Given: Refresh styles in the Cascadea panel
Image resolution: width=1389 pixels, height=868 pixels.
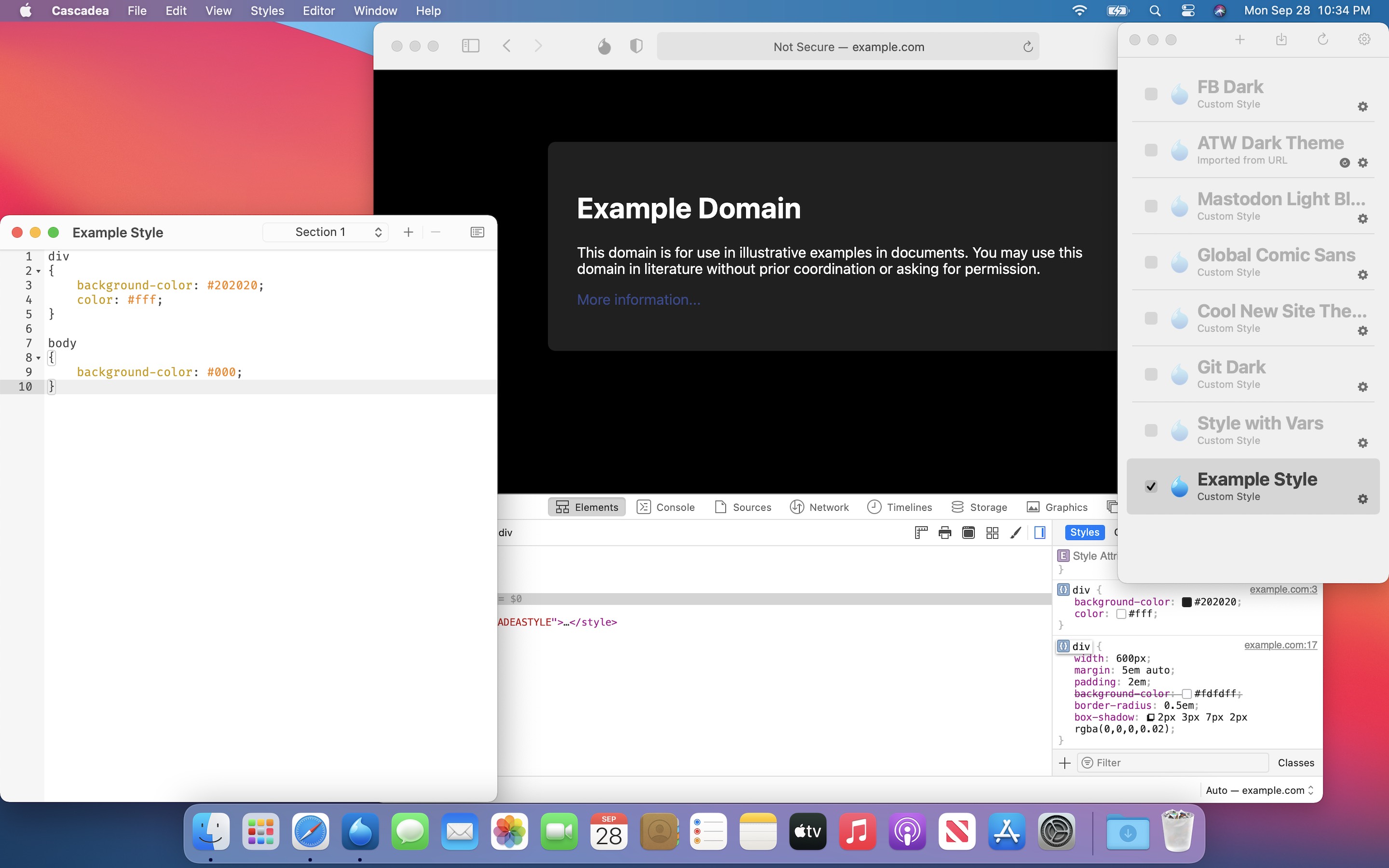Looking at the screenshot, I should tap(1323, 40).
